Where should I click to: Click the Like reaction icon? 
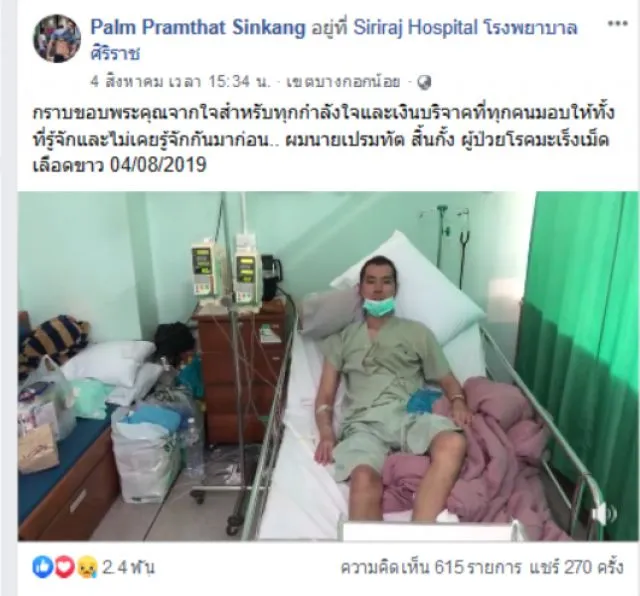coord(42,567)
